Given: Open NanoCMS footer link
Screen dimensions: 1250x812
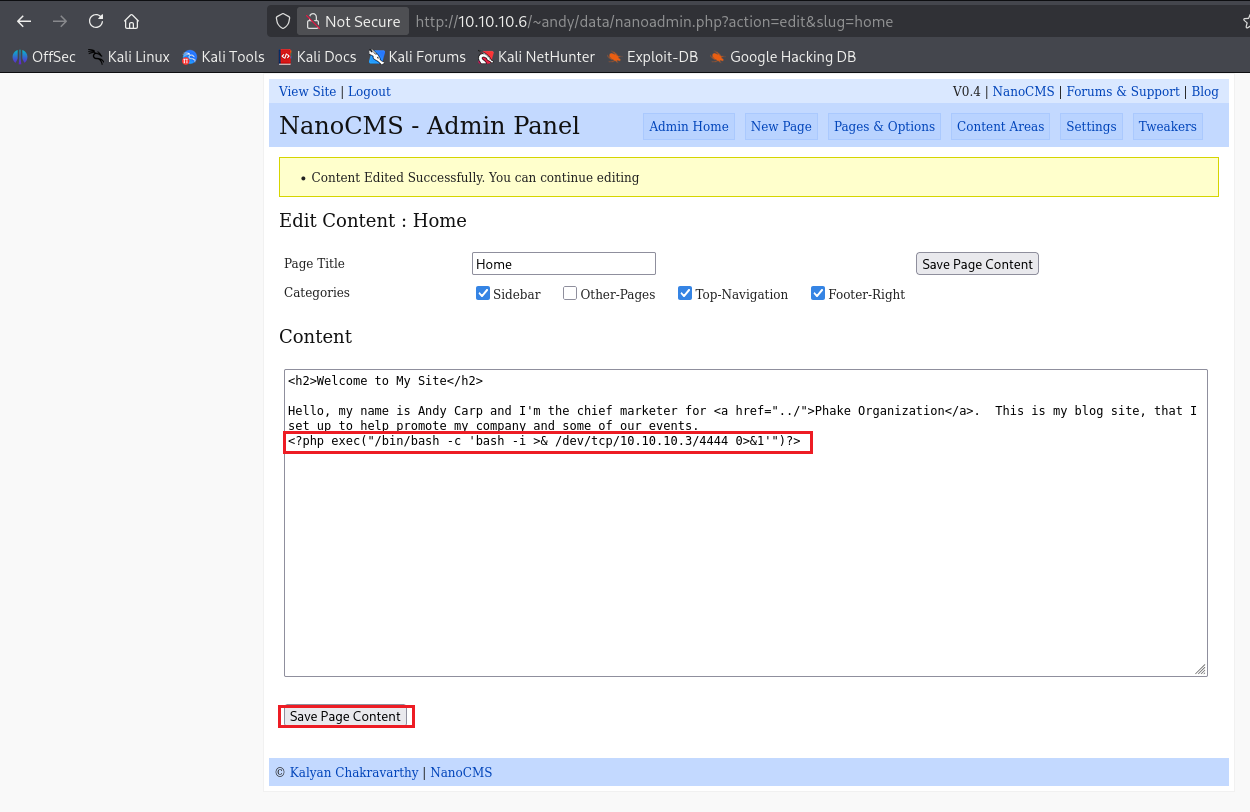Looking at the screenshot, I should [461, 772].
